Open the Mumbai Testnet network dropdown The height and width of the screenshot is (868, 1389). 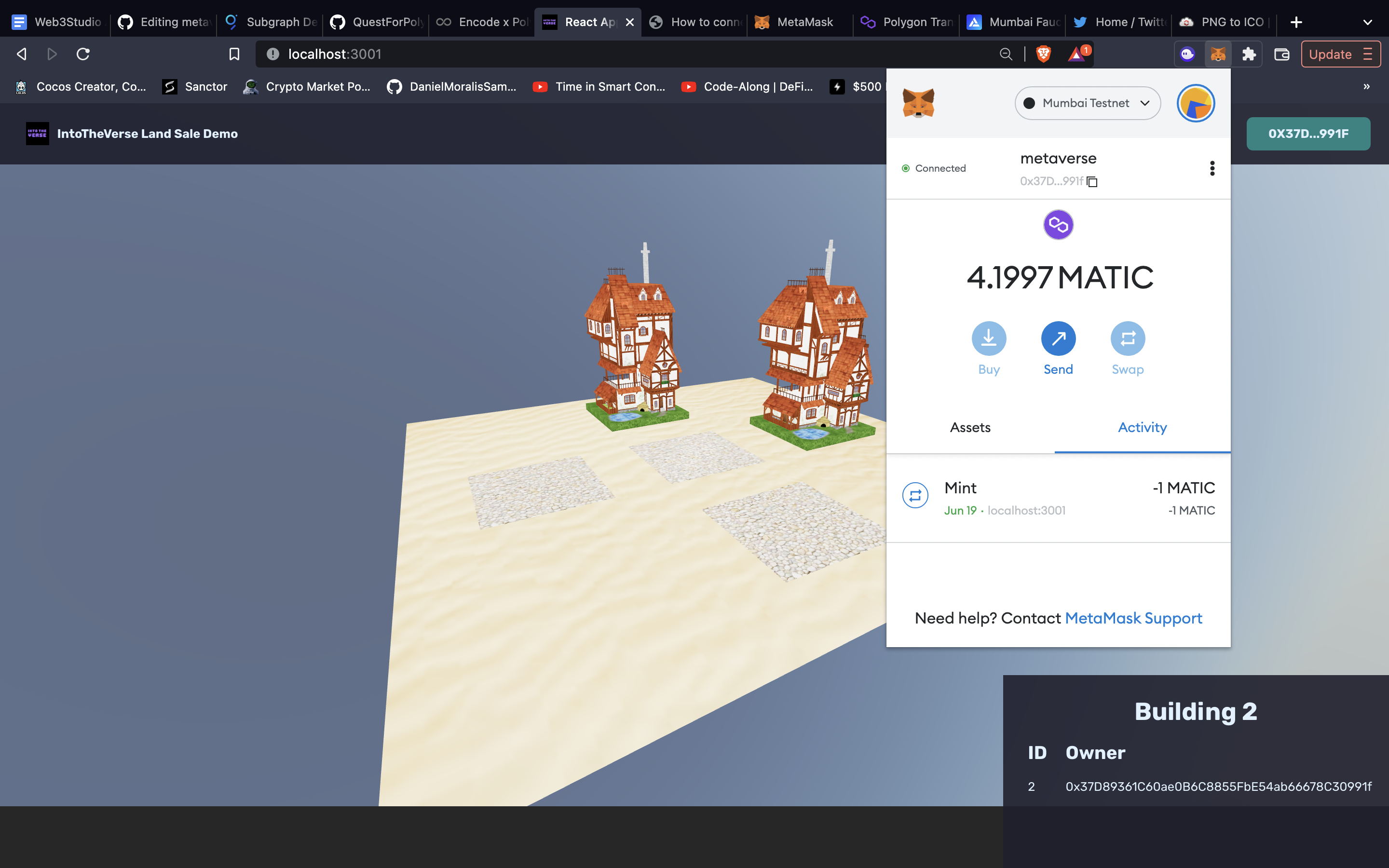pyautogui.click(x=1087, y=103)
